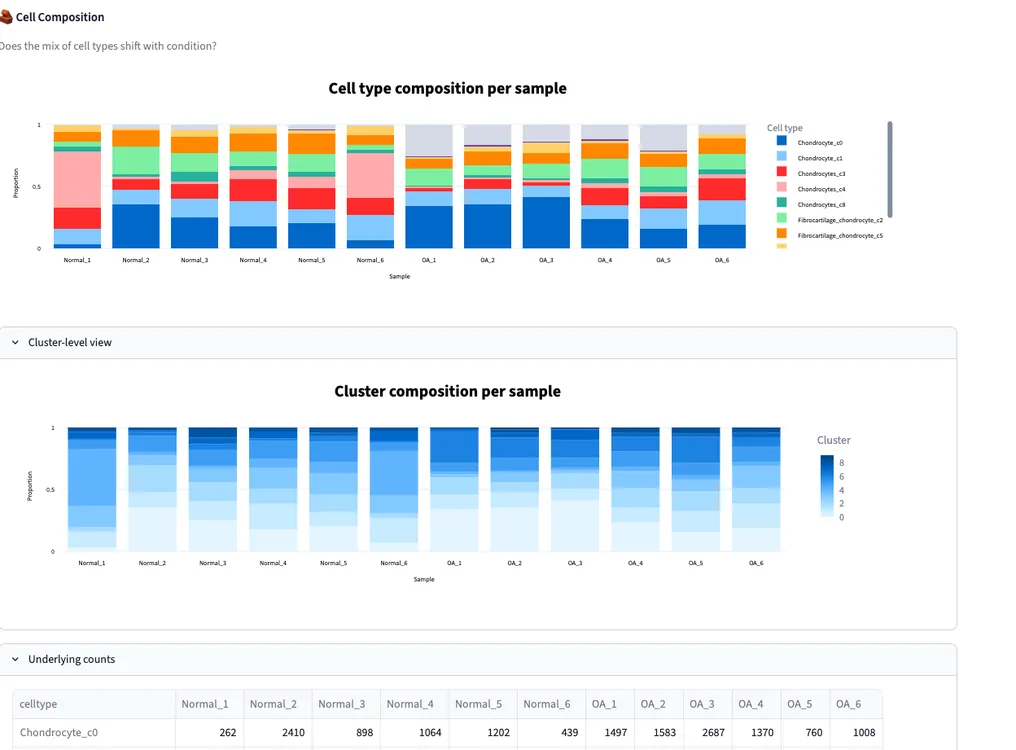Click the "Cell type" legend title
Viewport: 1016px width, 750px height.
[784, 128]
